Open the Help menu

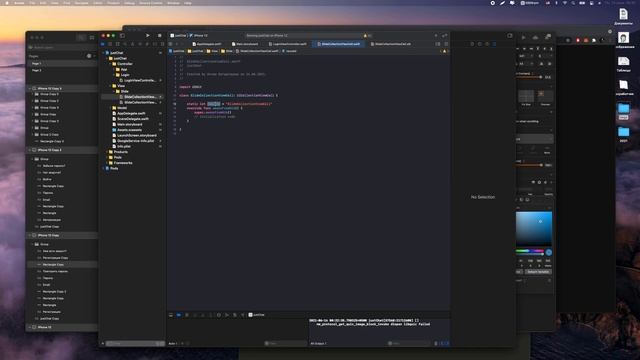(x=188, y=3)
